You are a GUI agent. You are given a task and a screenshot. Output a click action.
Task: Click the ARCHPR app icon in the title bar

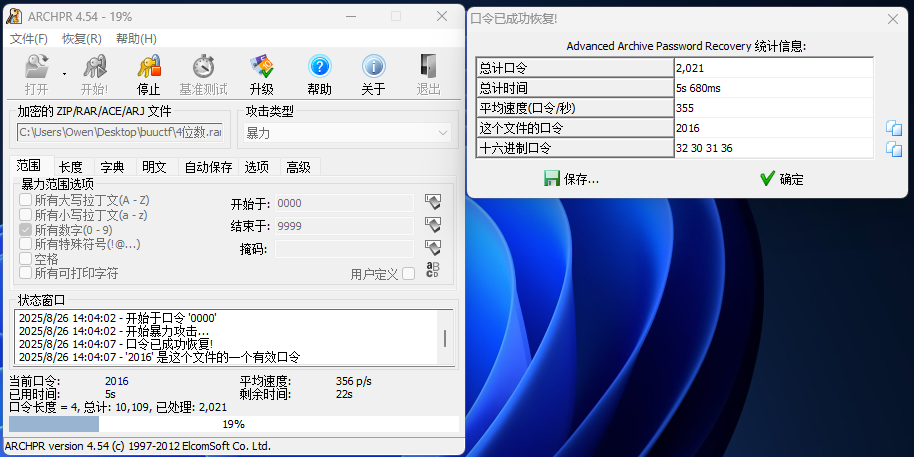tap(13, 16)
